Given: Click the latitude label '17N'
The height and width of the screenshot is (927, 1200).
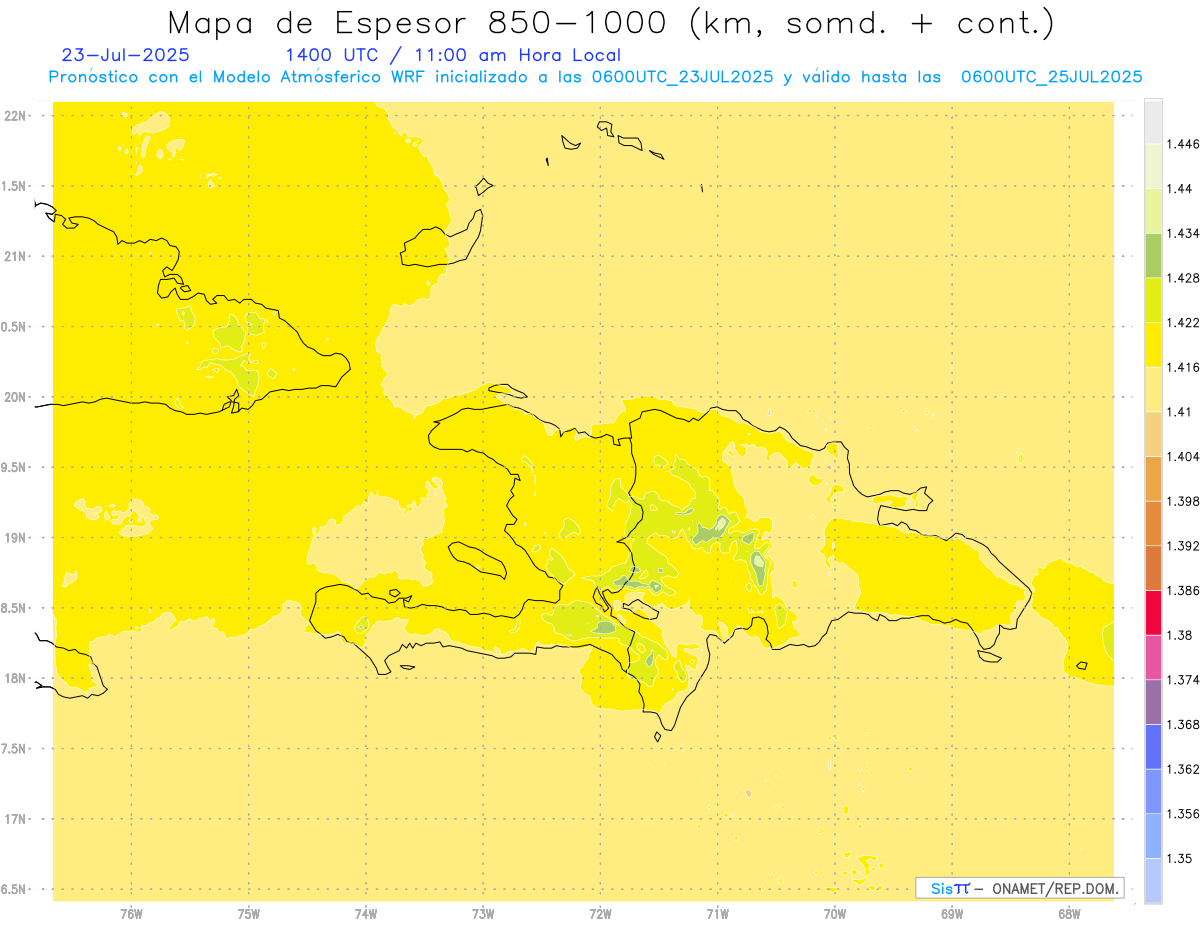Looking at the screenshot, I should [15, 819].
